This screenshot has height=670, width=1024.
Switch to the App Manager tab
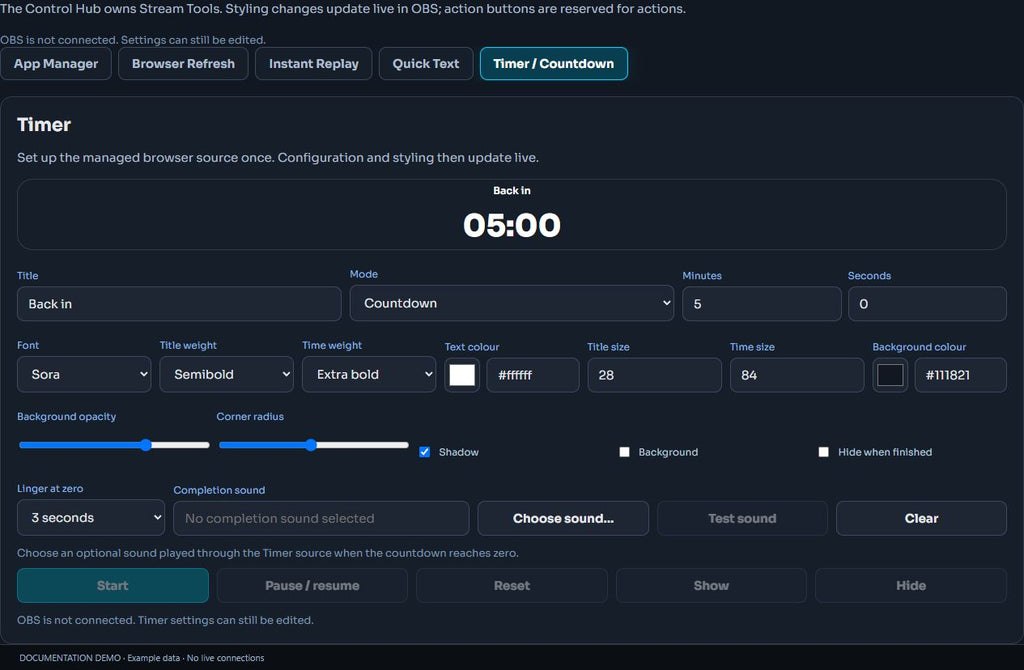tap(56, 63)
